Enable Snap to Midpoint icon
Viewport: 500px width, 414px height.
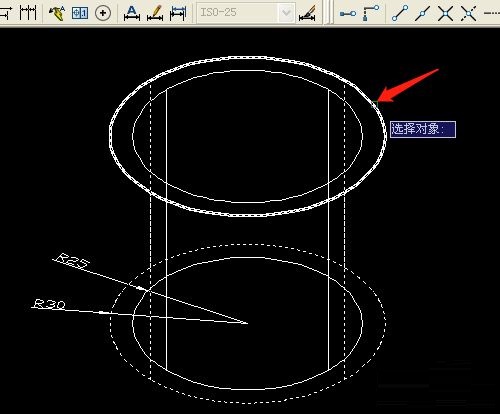(x=422, y=13)
